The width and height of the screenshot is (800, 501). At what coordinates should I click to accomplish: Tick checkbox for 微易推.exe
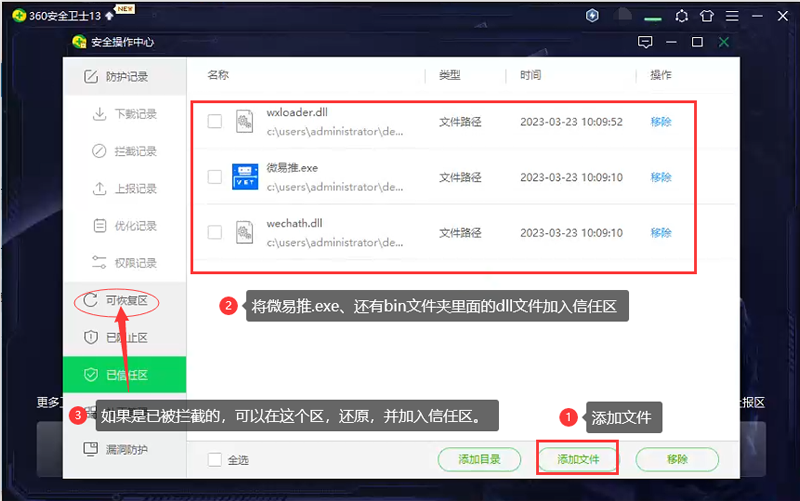click(215, 177)
